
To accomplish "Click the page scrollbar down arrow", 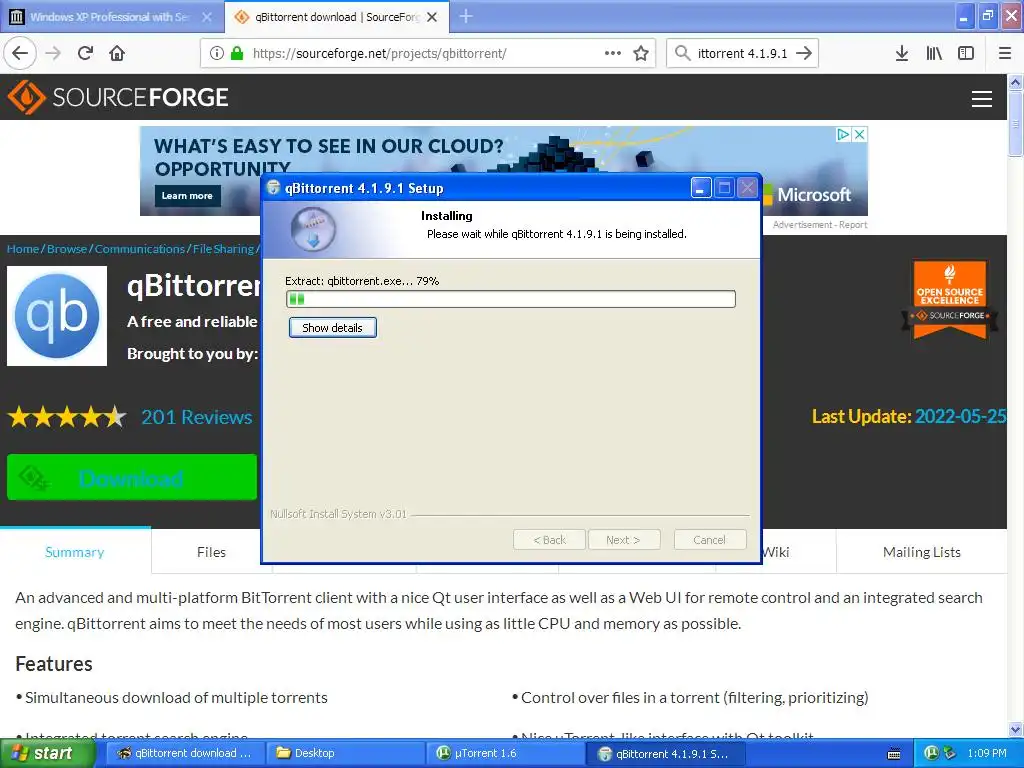I will tap(1015, 729).
